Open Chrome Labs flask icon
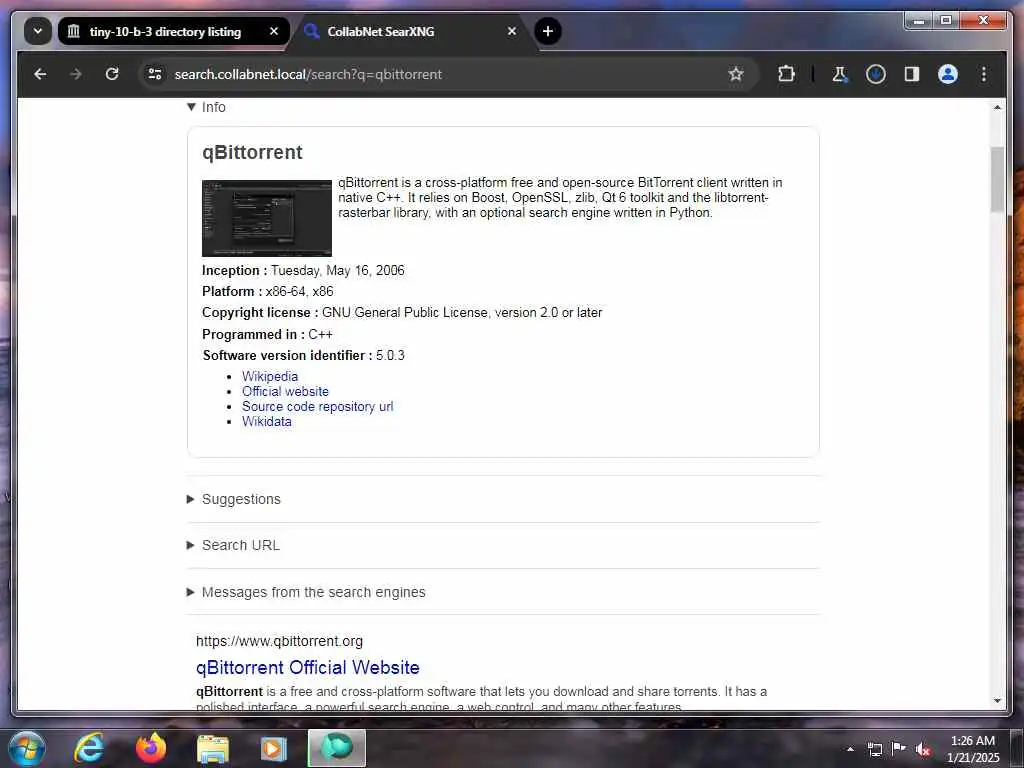Image resolution: width=1024 pixels, height=768 pixels. pyautogui.click(x=839, y=74)
